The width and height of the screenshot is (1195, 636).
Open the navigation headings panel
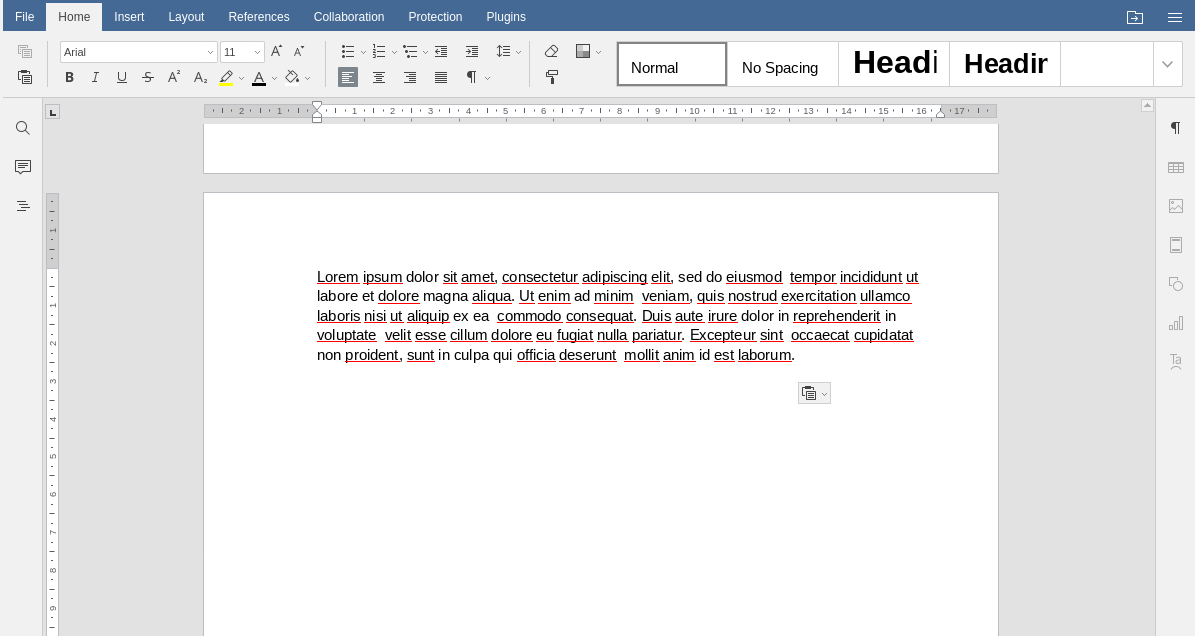tap(23, 206)
